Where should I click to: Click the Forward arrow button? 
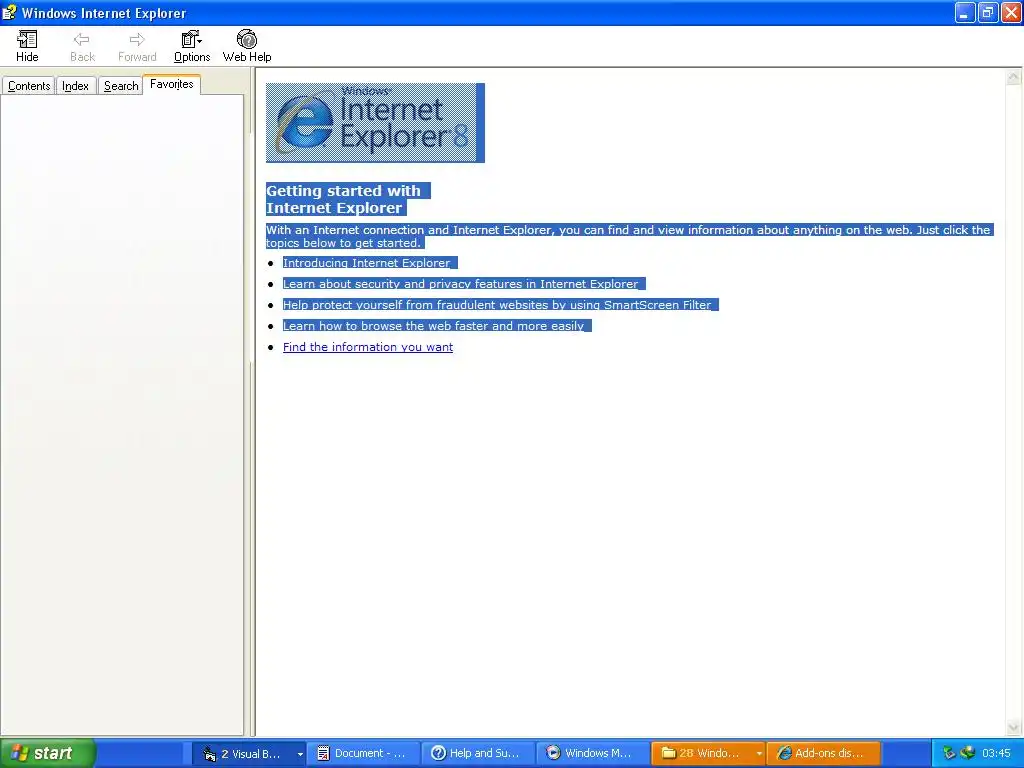pos(137,46)
